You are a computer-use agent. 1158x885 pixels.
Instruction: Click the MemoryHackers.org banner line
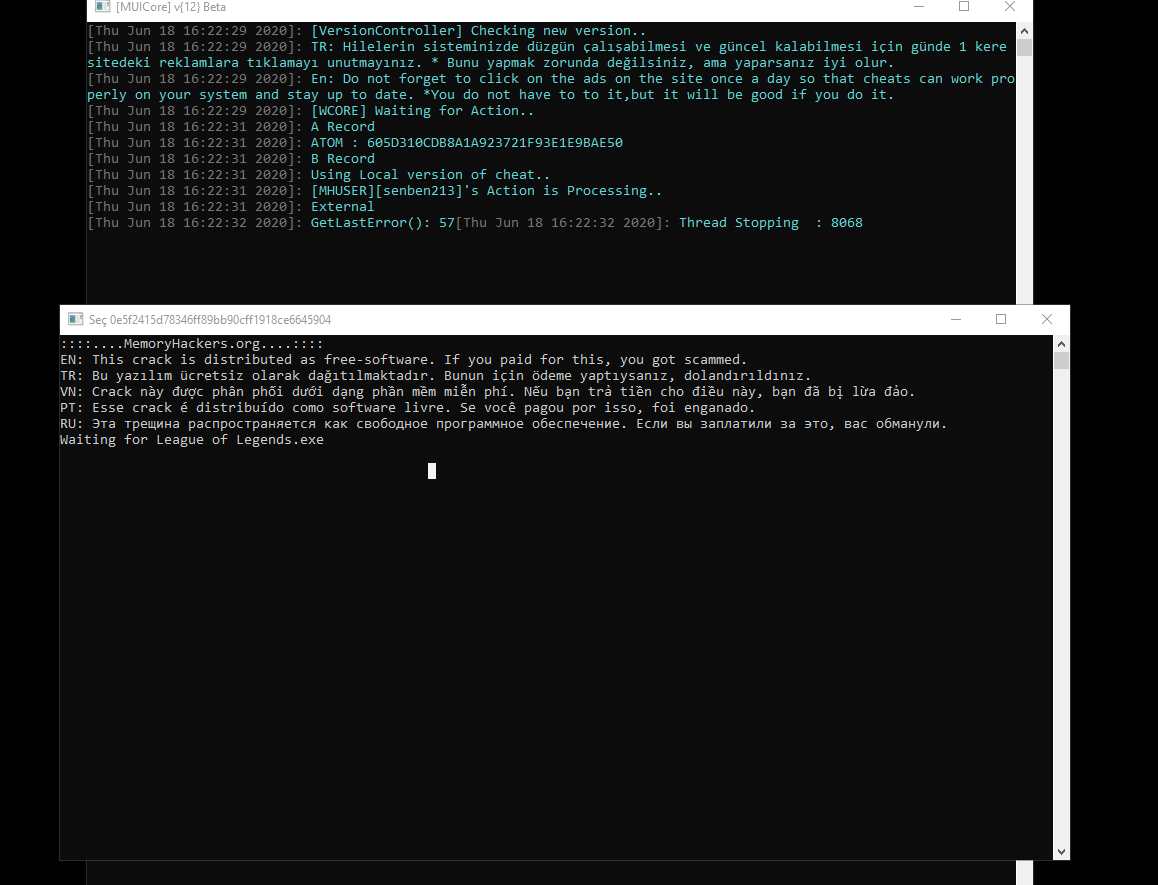(x=191, y=344)
